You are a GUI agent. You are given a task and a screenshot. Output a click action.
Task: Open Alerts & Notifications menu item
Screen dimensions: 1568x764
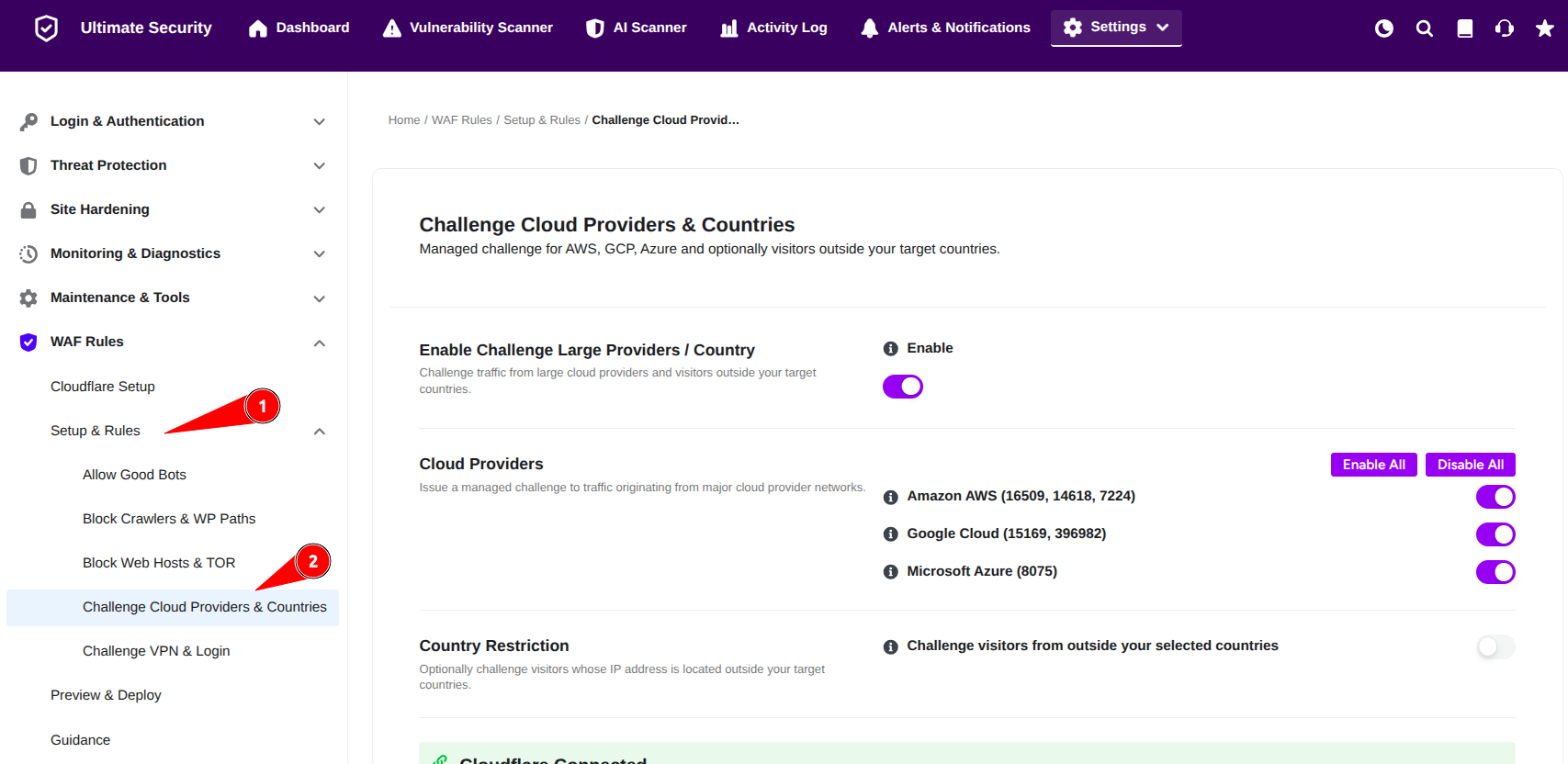[x=946, y=28]
